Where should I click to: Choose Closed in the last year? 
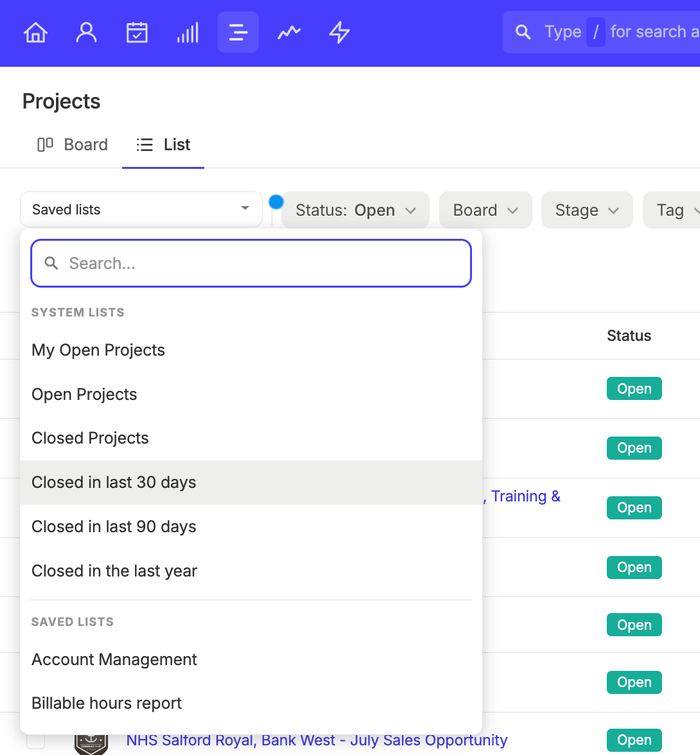[251, 571]
